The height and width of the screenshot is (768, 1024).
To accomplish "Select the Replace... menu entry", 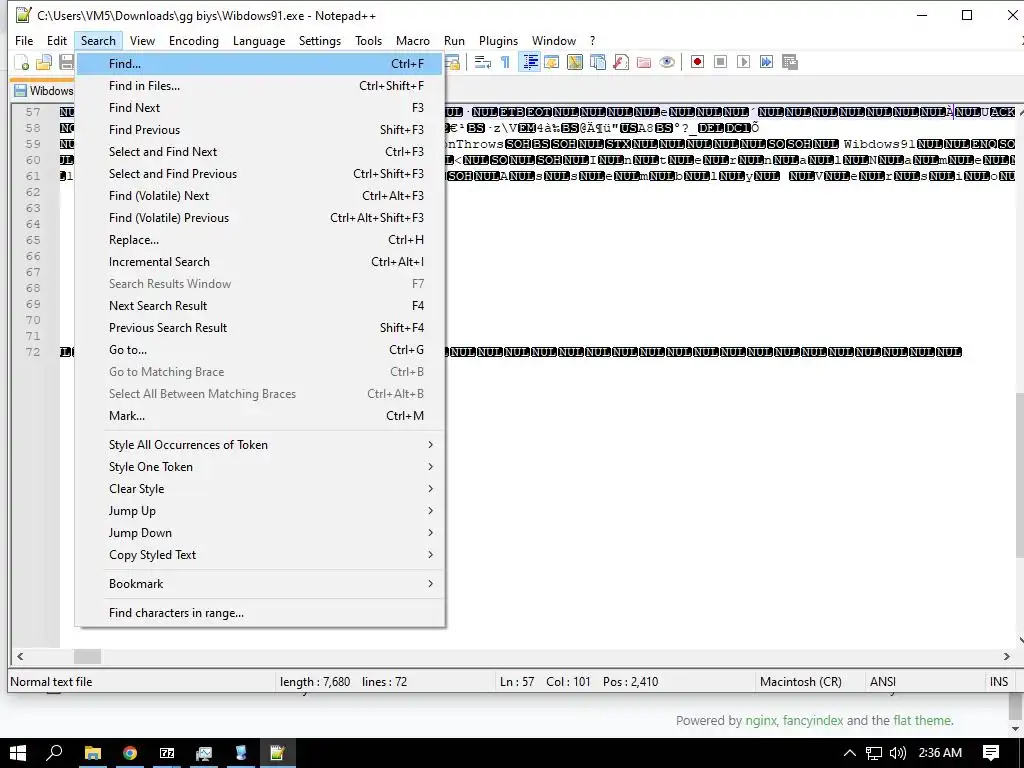I will coord(260,240).
